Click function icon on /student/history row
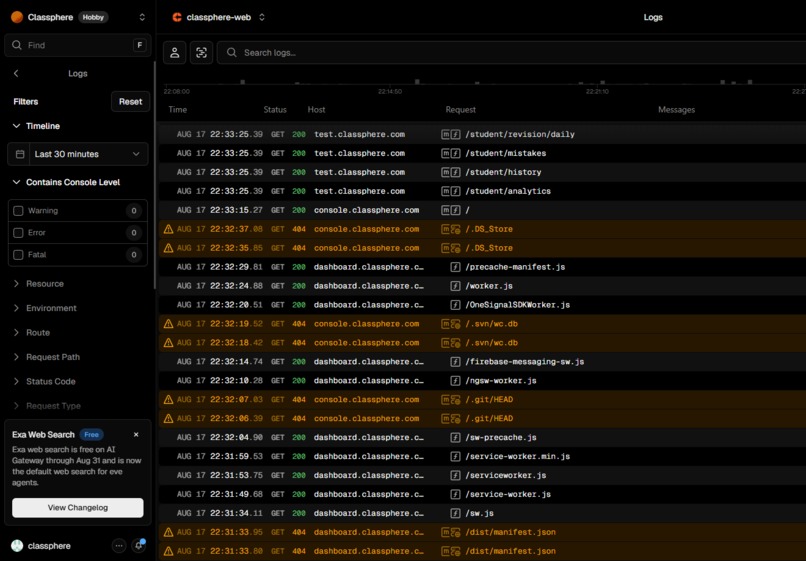This screenshot has width=806, height=561. coord(455,172)
